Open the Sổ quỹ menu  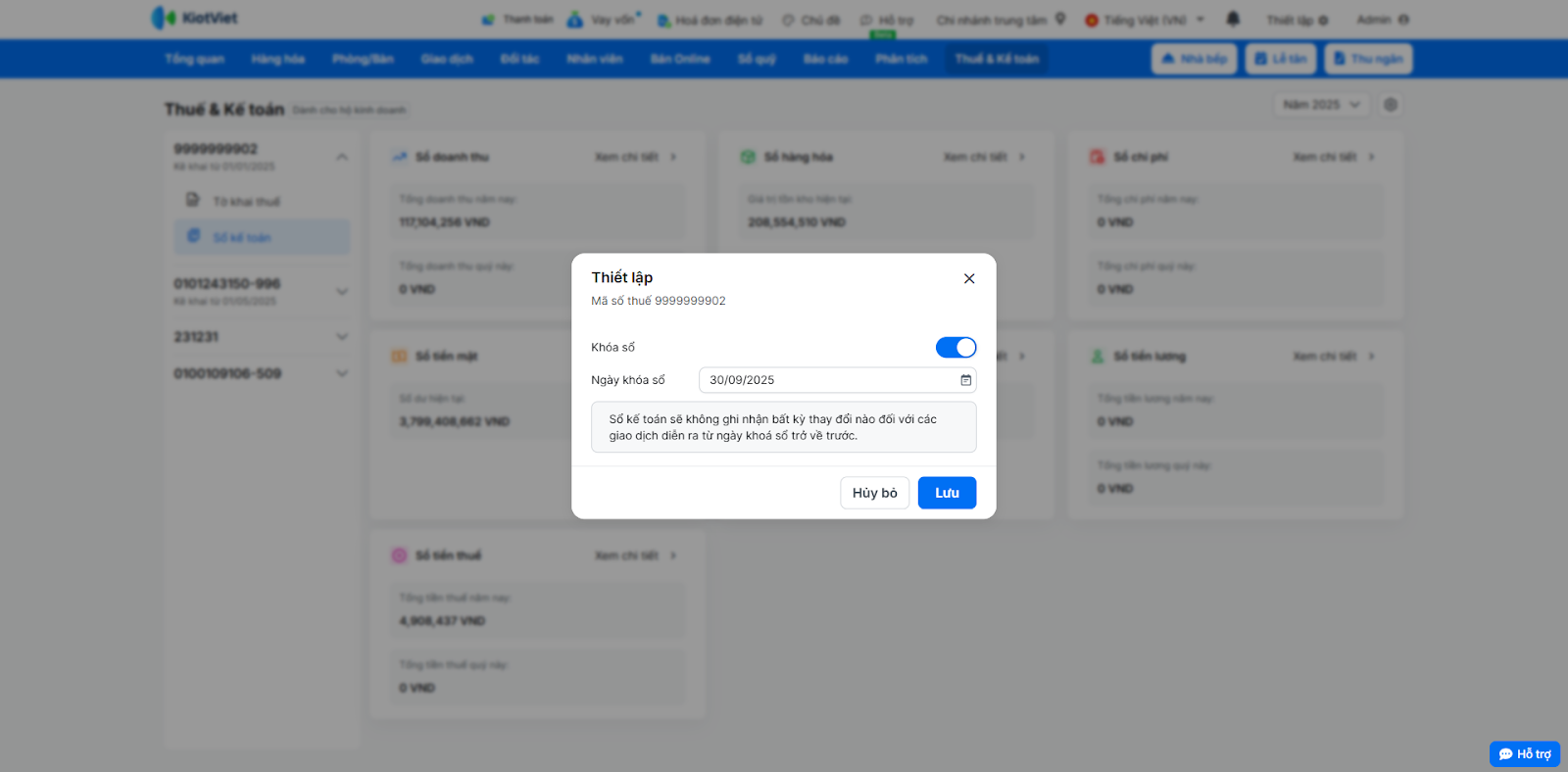coord(757,59)
